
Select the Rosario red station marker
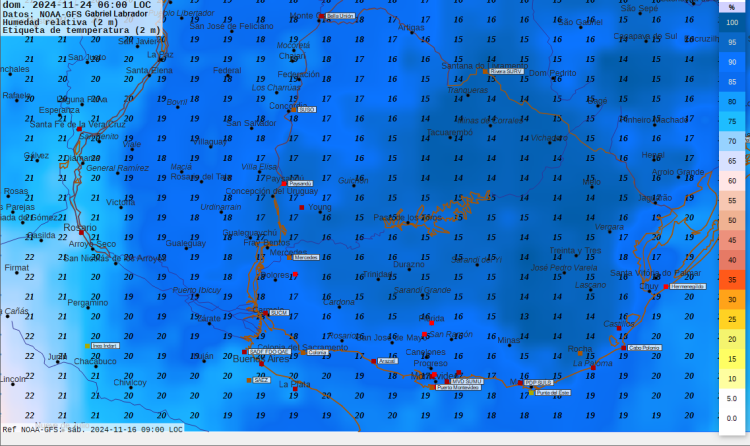(82, 234)
